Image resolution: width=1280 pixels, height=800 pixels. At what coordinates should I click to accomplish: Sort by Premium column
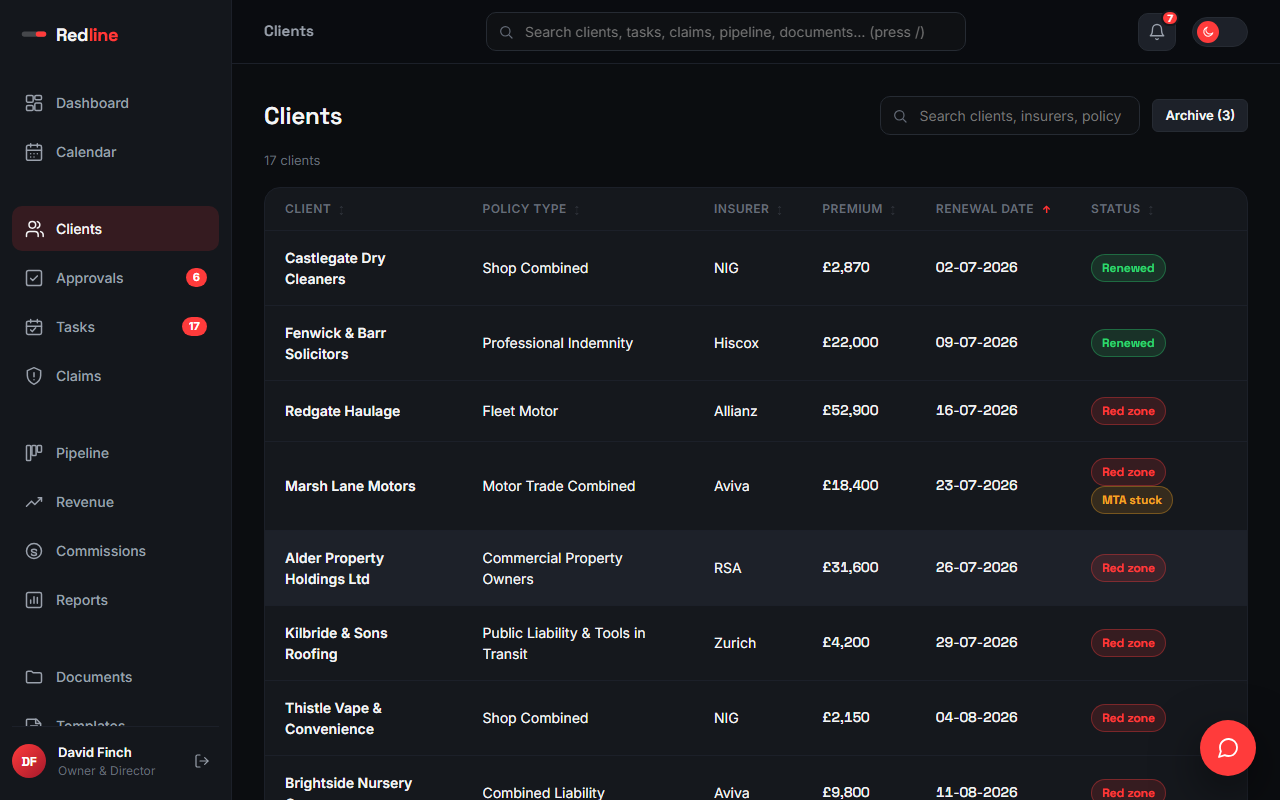859,209
